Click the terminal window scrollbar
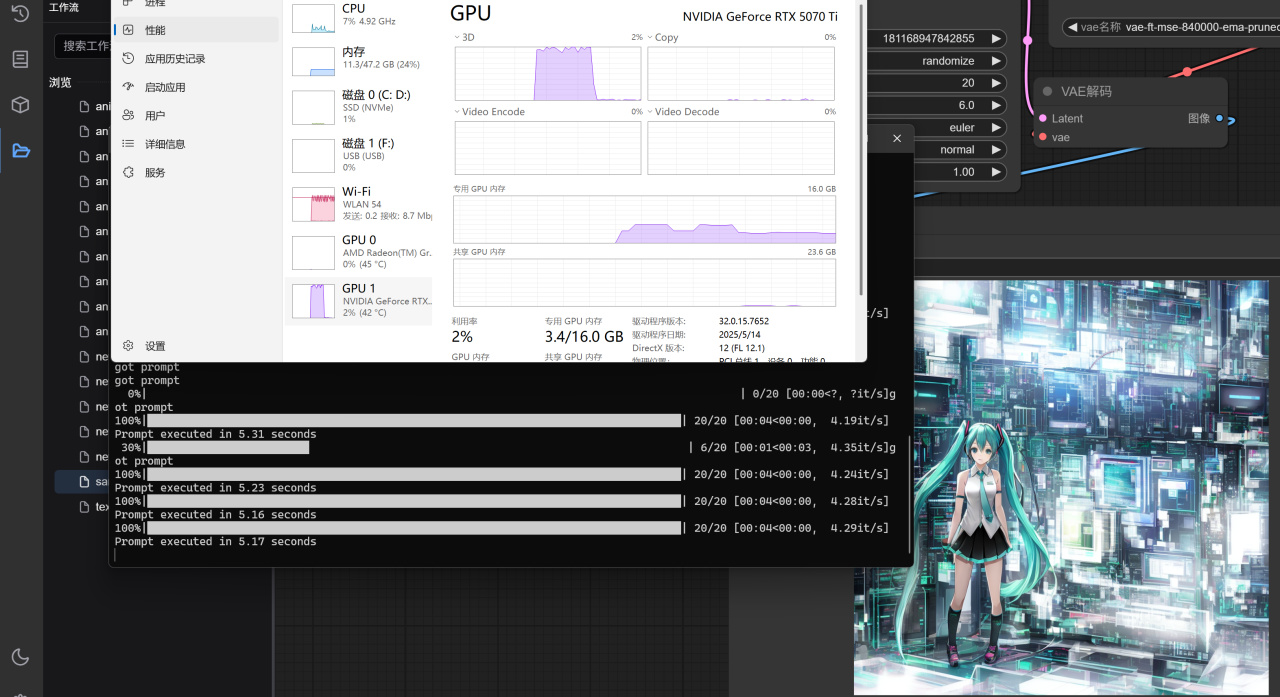The image size is (1280, 697). click(908, 495)
